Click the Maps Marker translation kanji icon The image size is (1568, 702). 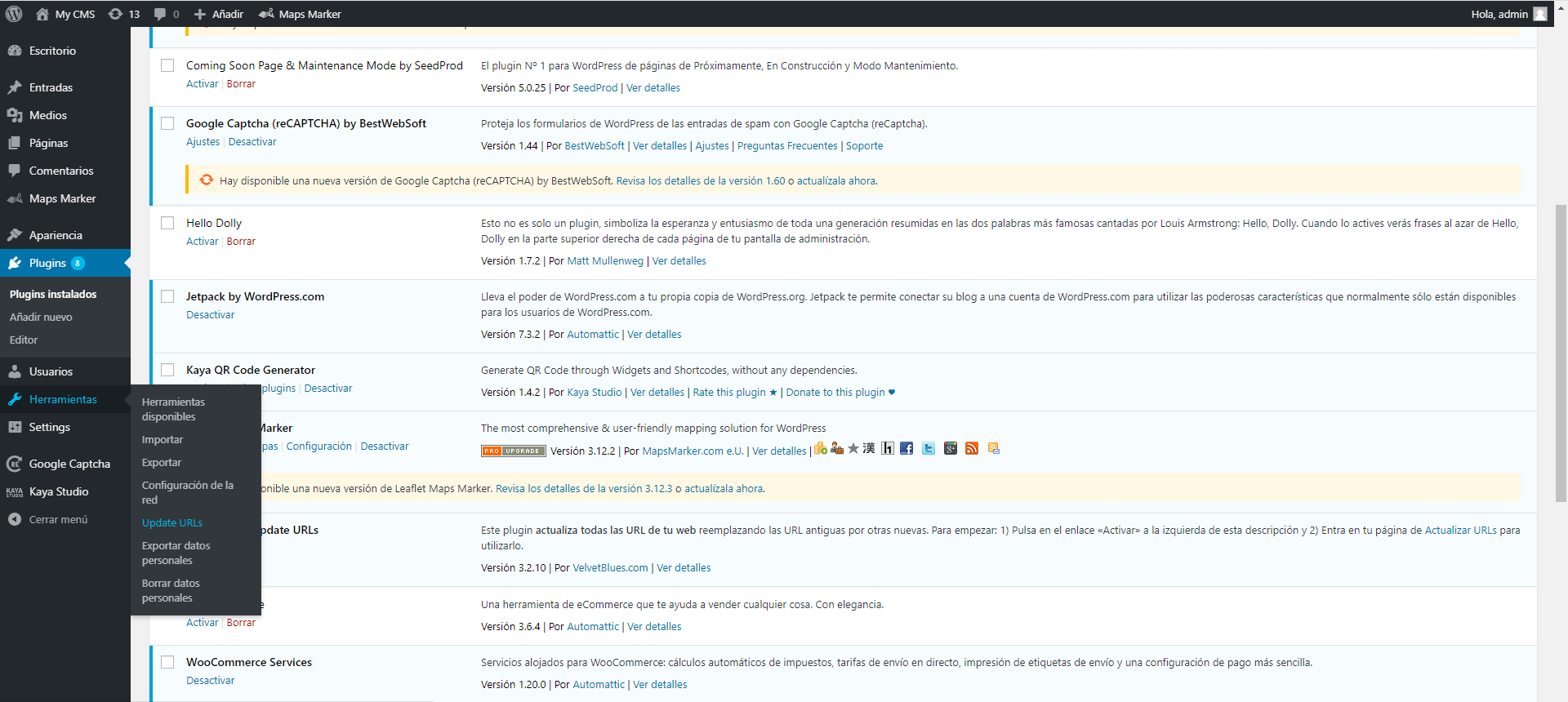[869, 448]
